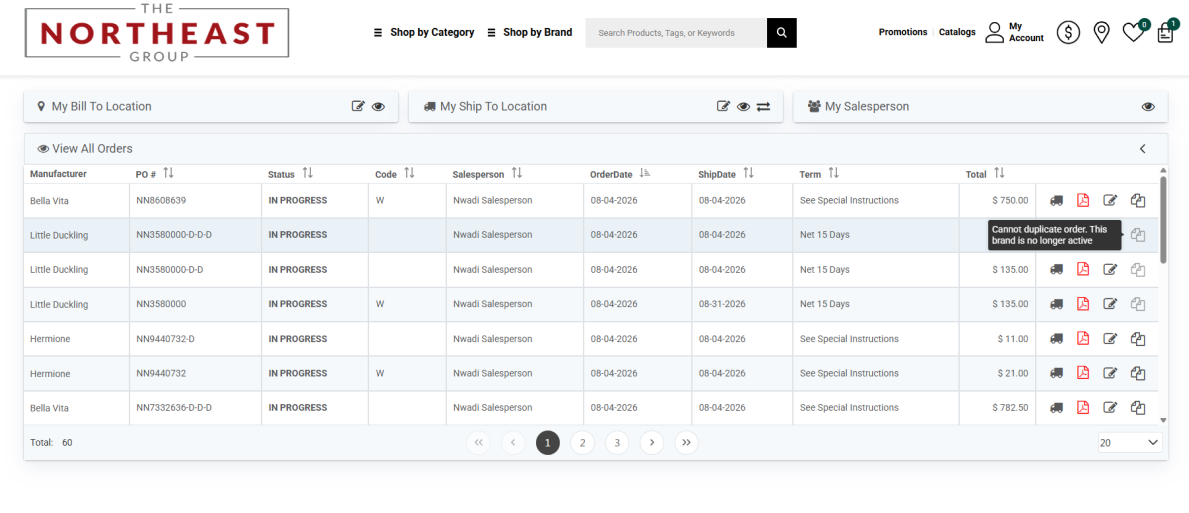This screenshot has width=1189, height=513.
Task: Sort orders by Code column
Action: [409, 174]
